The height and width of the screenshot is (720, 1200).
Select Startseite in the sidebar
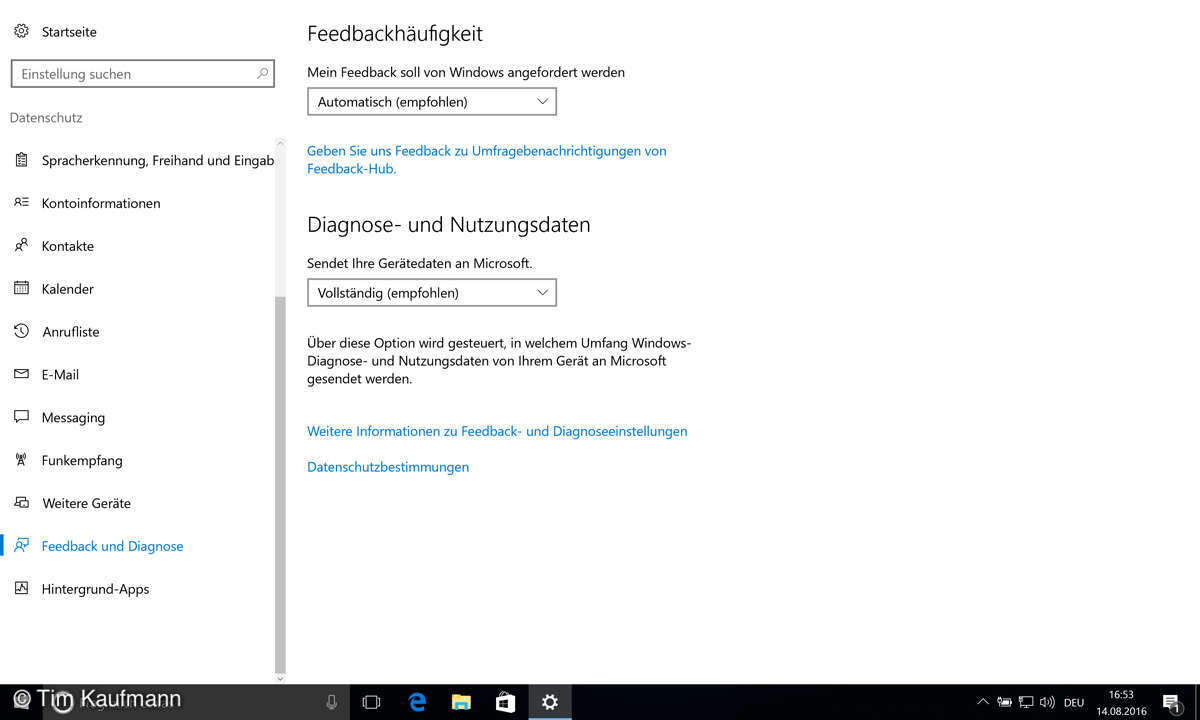69,32
